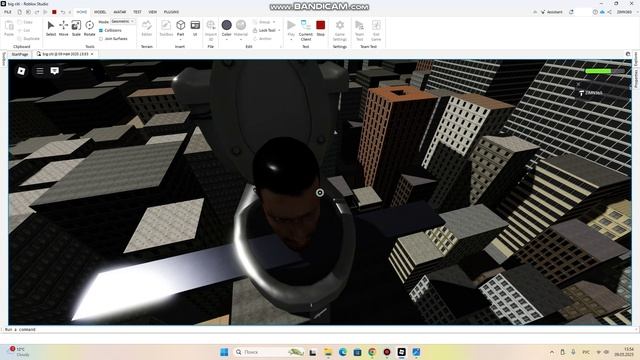The height and width of the screenshot is (360, 640).
Task: Open the FILE menu
Action: 8,12
